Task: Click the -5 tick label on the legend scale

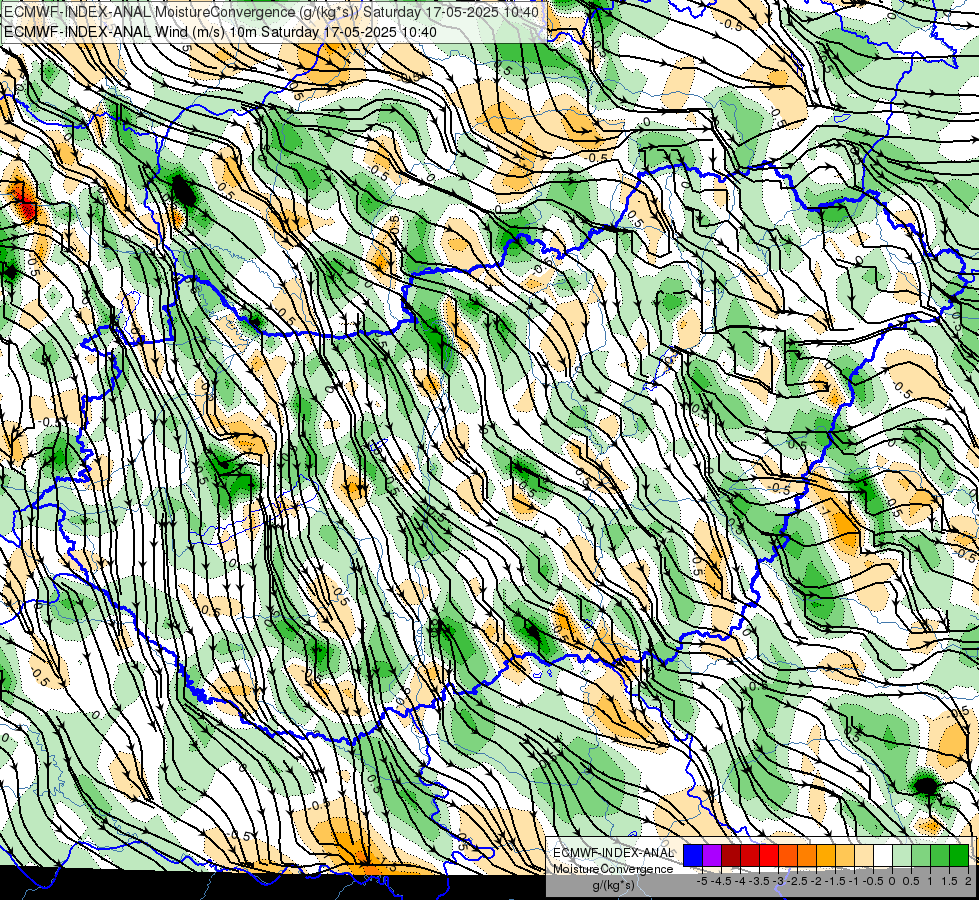Action: click(702, 881)
